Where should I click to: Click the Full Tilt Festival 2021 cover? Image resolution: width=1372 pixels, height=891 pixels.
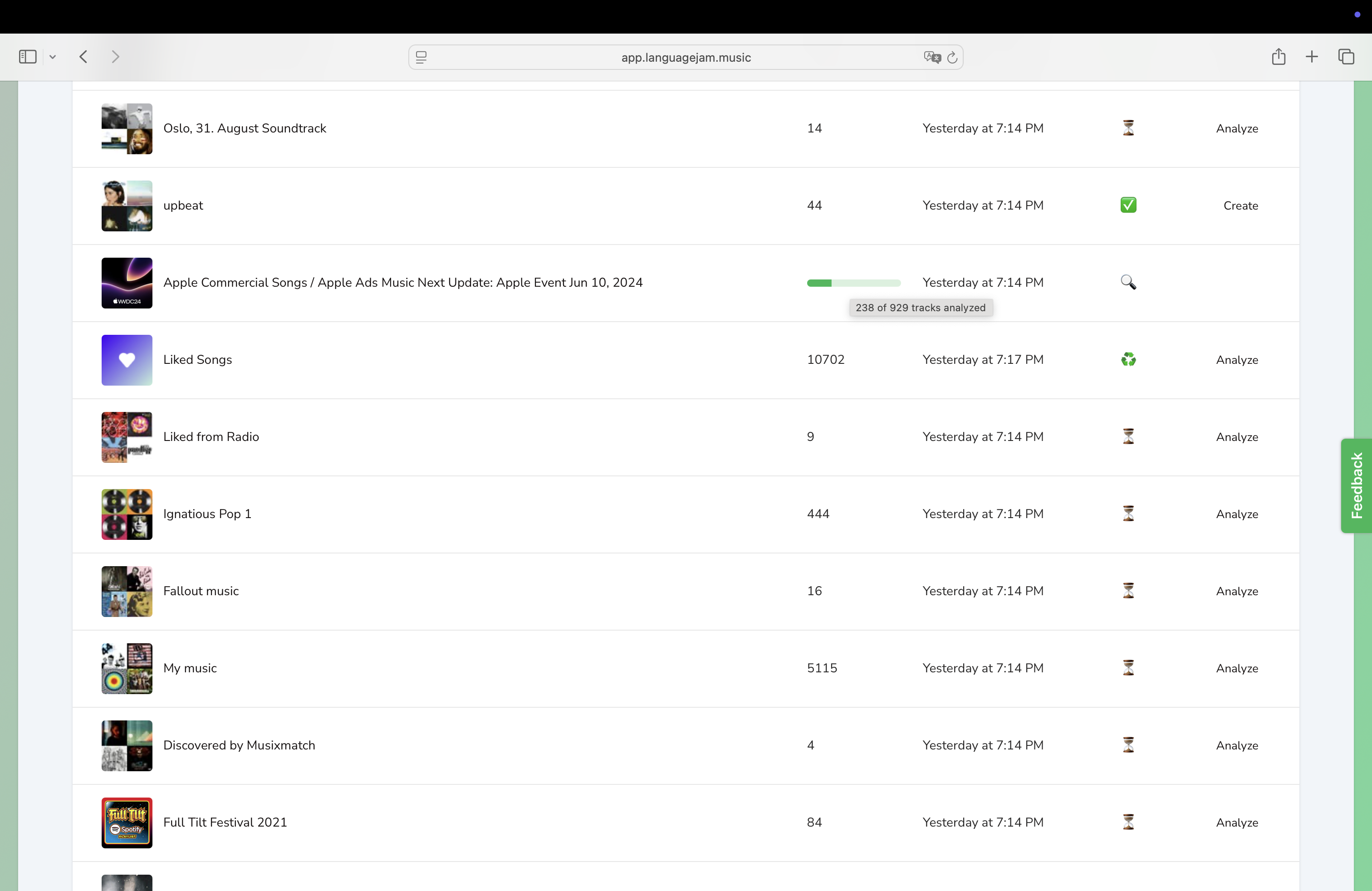coord(127,823)
